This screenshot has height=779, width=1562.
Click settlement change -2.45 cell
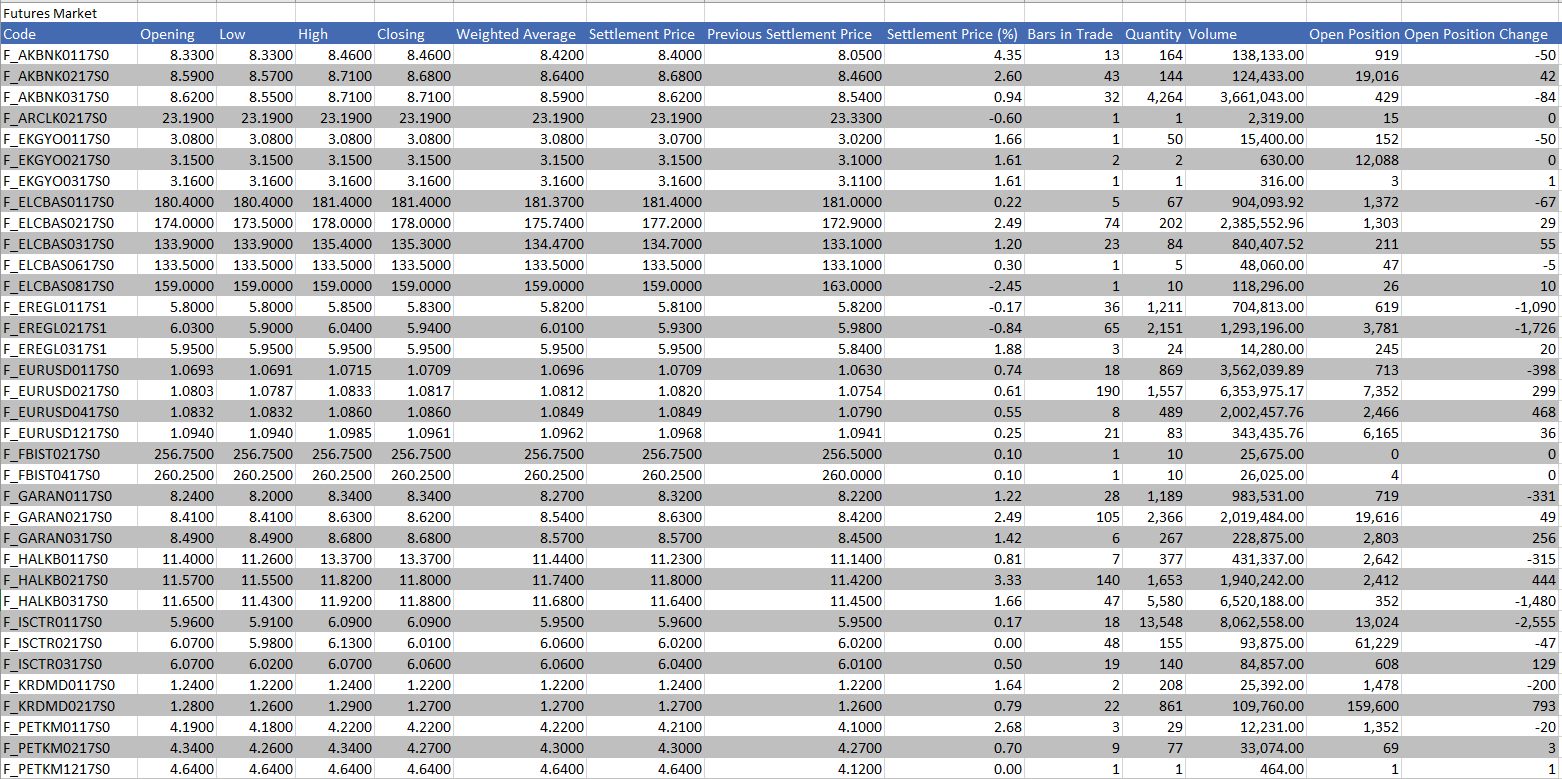pos(954,286)
